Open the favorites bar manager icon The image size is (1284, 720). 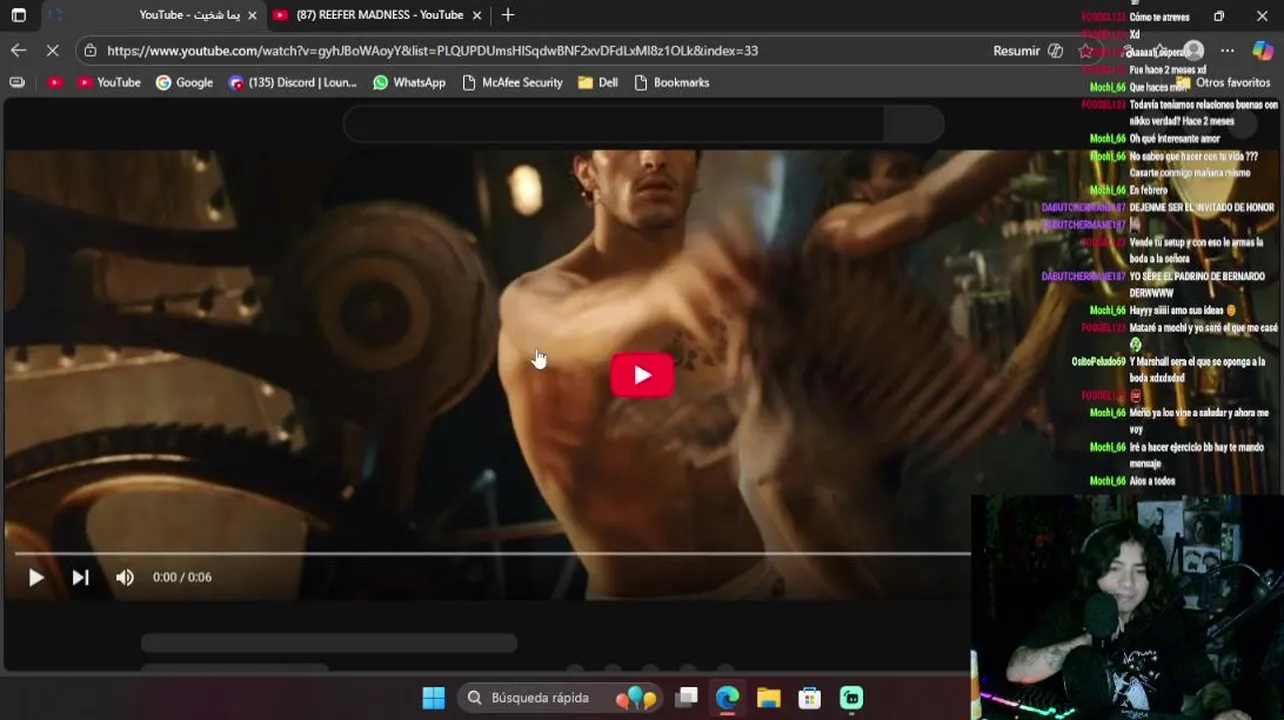tap(17, 82)
